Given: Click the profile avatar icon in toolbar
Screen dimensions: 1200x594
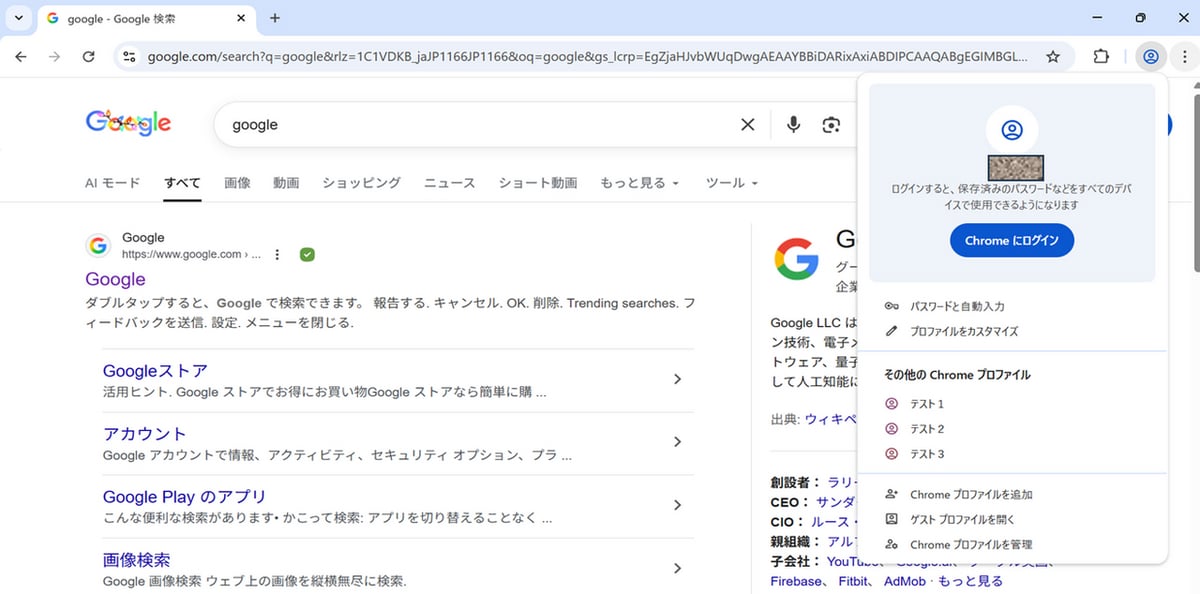Looking at the screenshot, I should (x=1151, y=57).
